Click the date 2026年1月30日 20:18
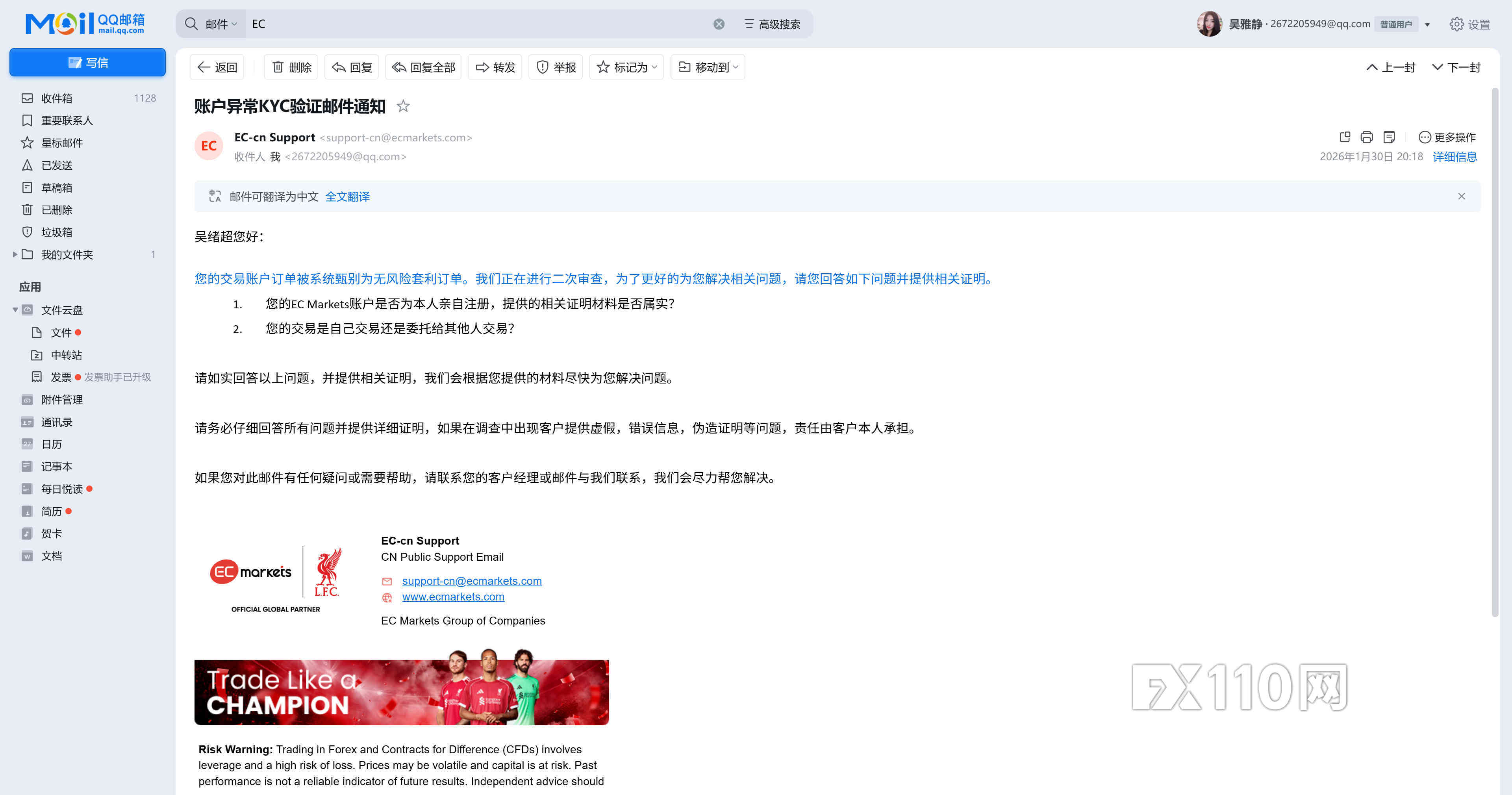Screen dimensions: 1512x795 coord(1371,157)
